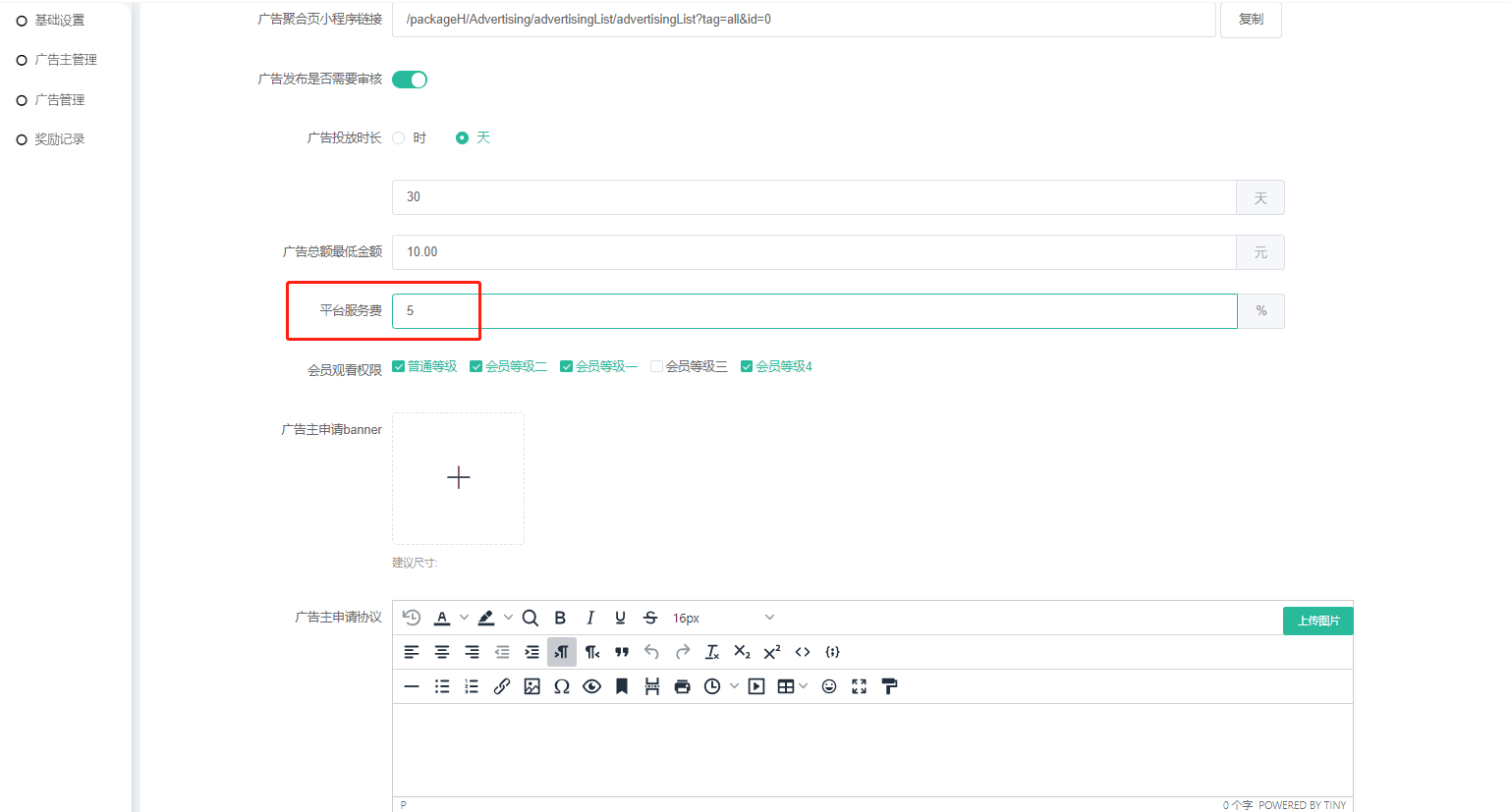Select the 时 duration radio option
The image size is (1510, 812).
coord(399,138)
